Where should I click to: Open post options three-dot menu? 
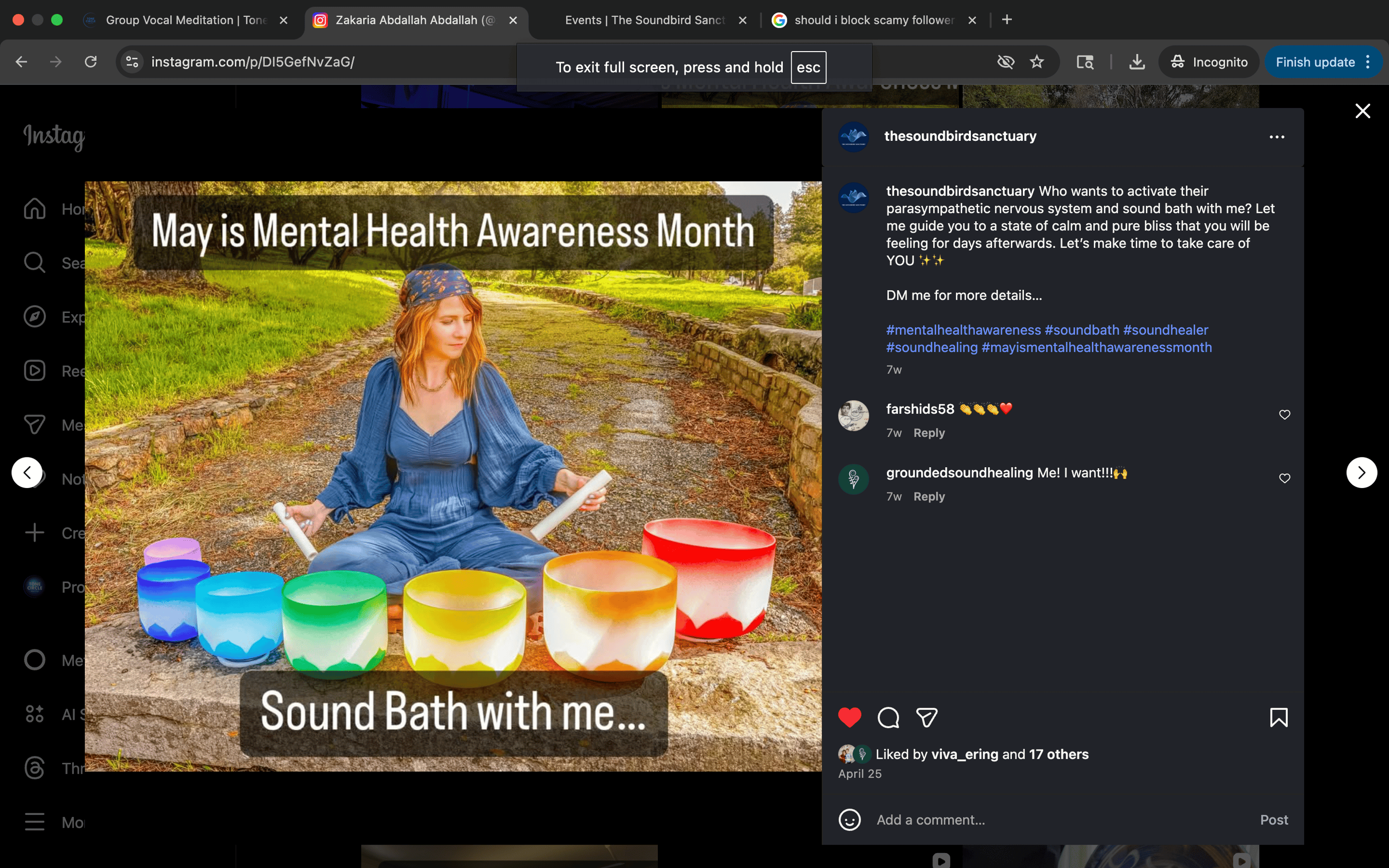[x=1276, y=136]
